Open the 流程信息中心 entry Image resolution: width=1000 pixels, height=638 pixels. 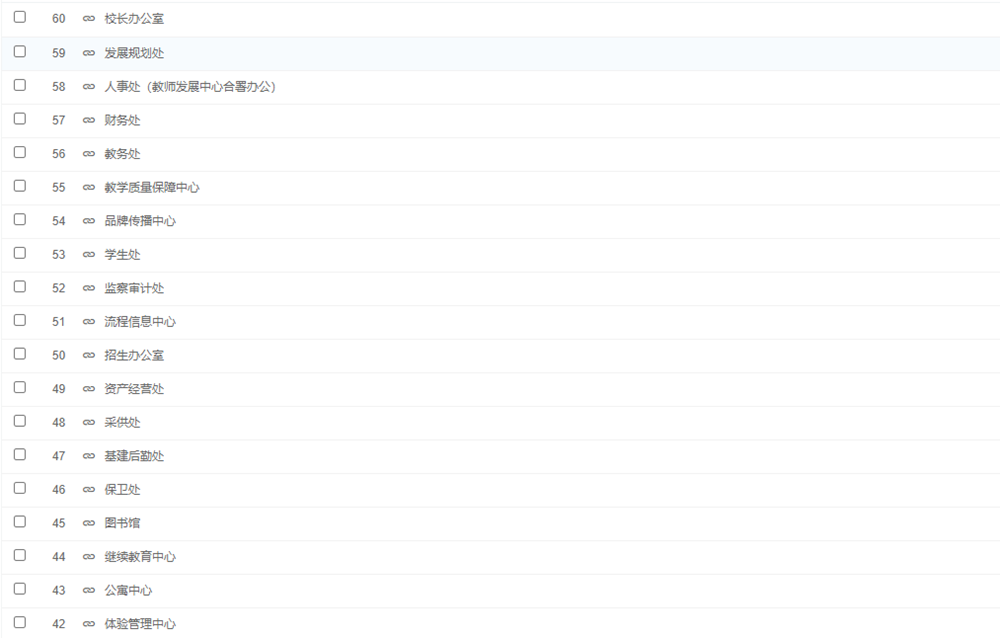140,322
